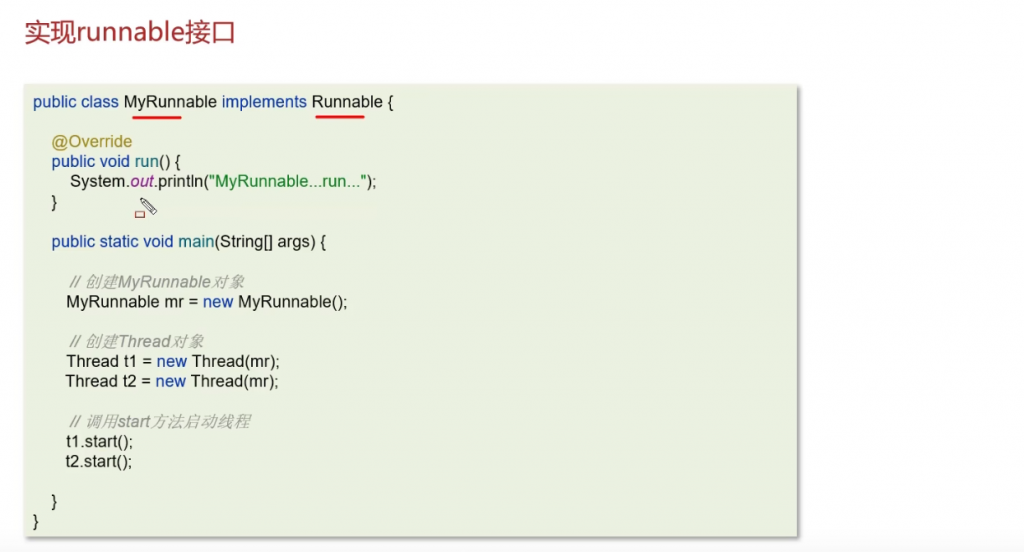
Task: Click the "MyRunnable...run..." string literal
Action: pos(288,182)
